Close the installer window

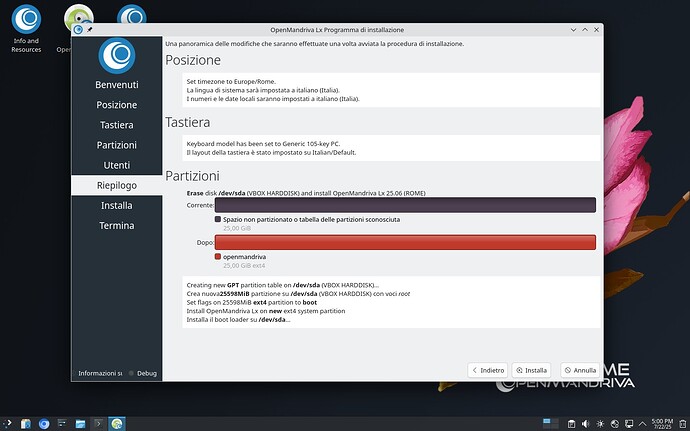[x=596, y=29]
